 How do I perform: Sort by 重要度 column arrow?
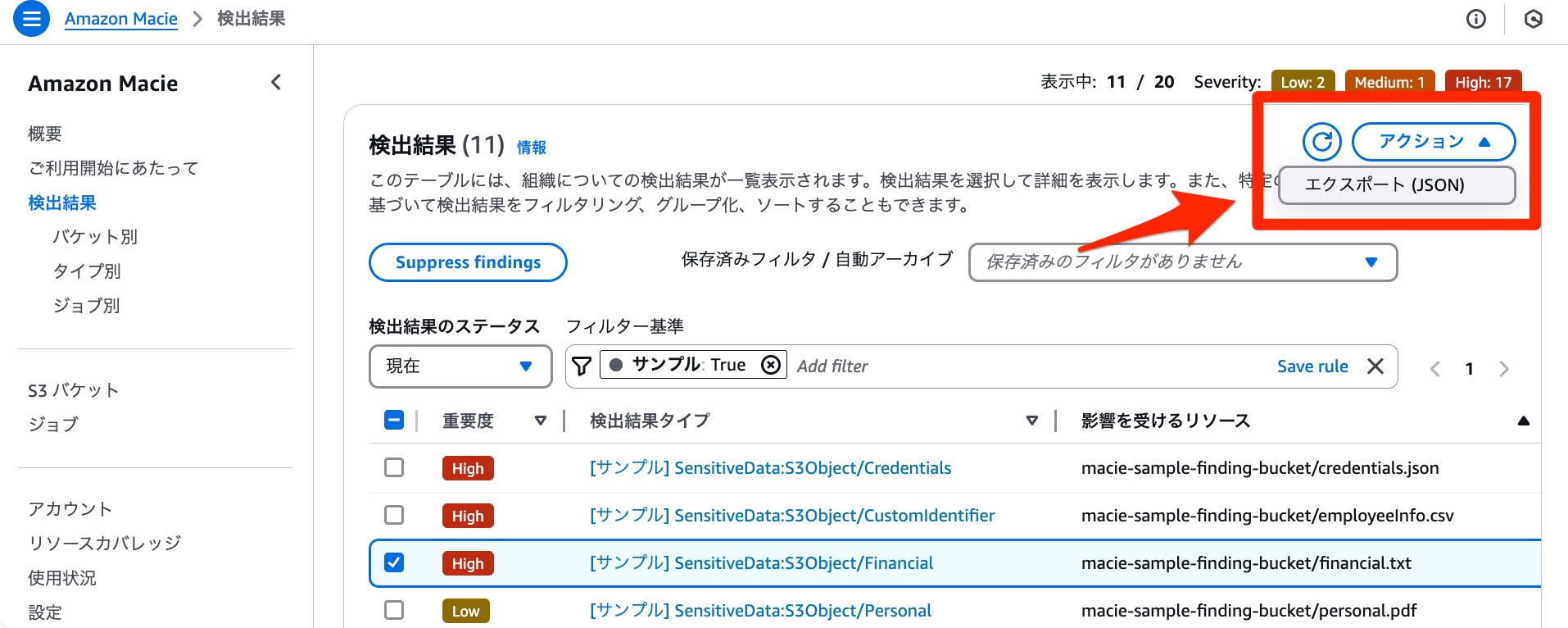coord(540,421)
